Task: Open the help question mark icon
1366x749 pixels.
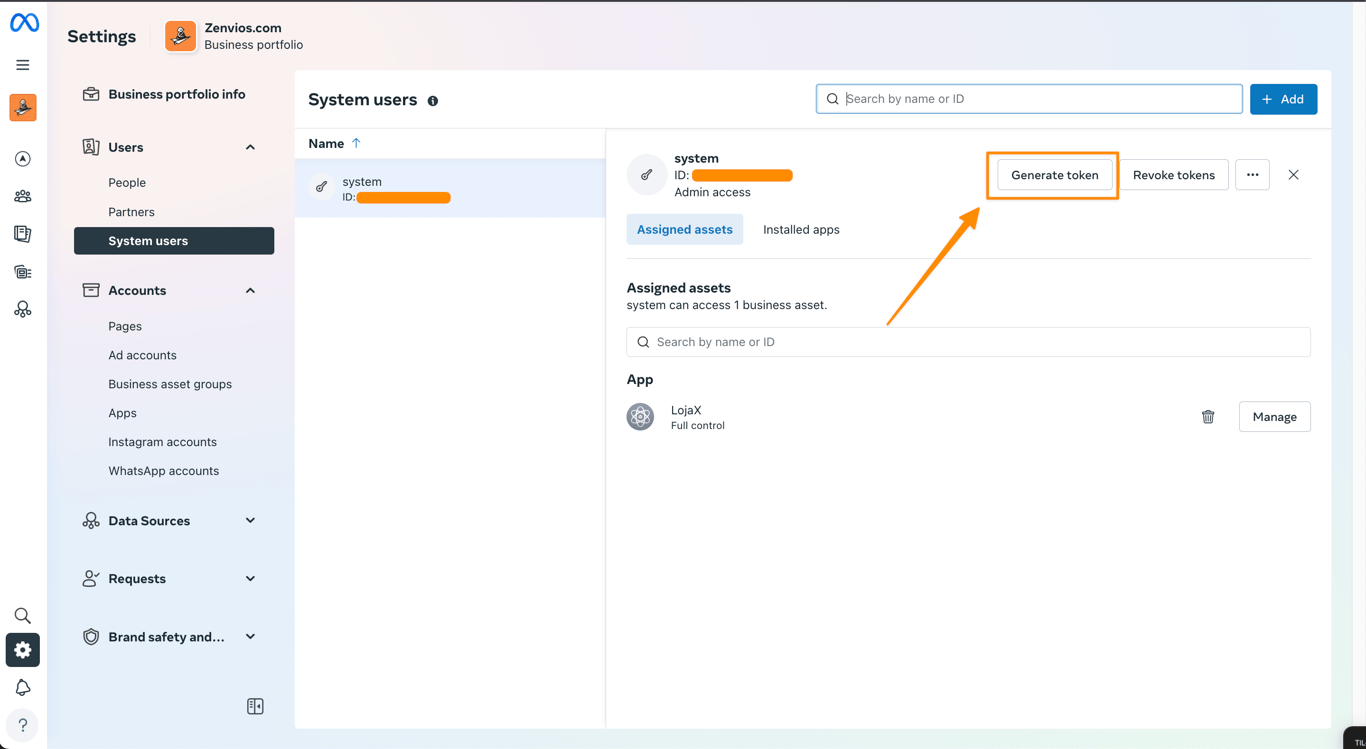Action: pos(23,725)
